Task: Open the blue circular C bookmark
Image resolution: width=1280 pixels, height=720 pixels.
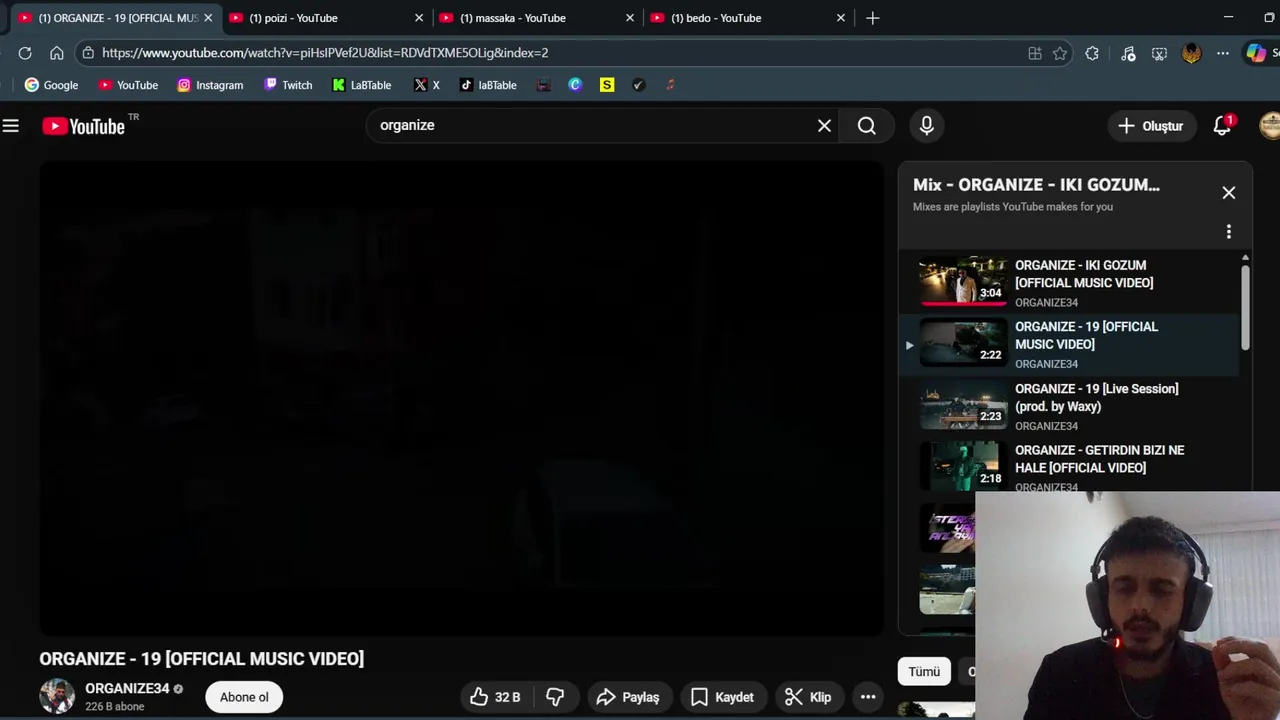Action: [575, 85]
